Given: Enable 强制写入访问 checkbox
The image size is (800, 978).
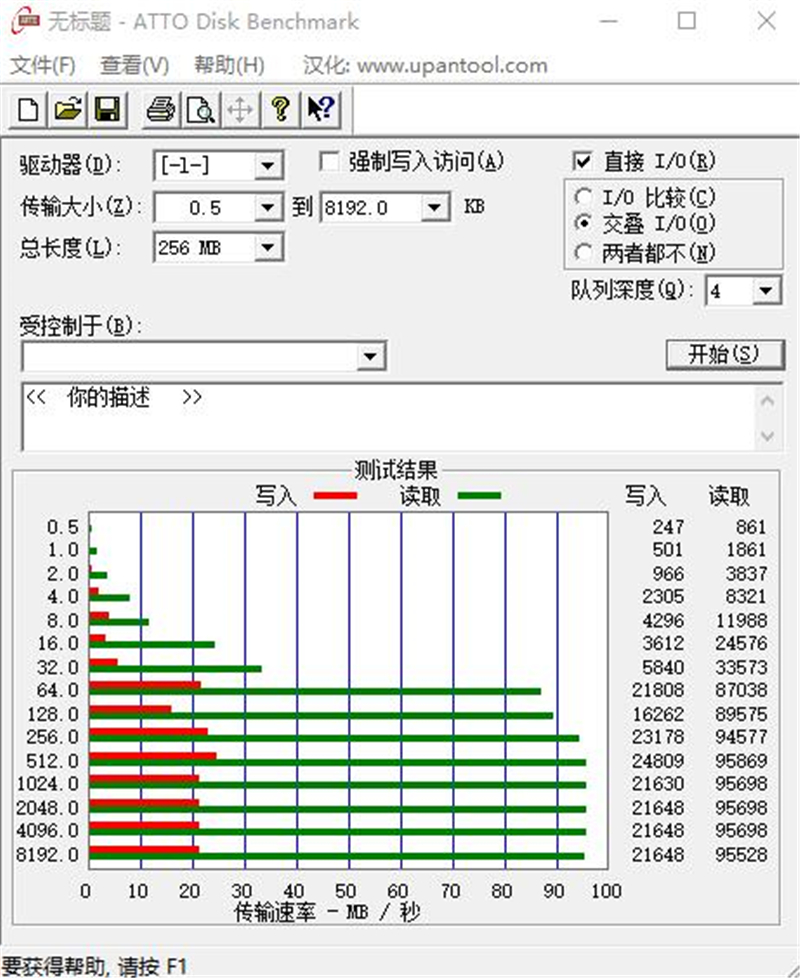Looking at the screenshot, I should point(329,160).
